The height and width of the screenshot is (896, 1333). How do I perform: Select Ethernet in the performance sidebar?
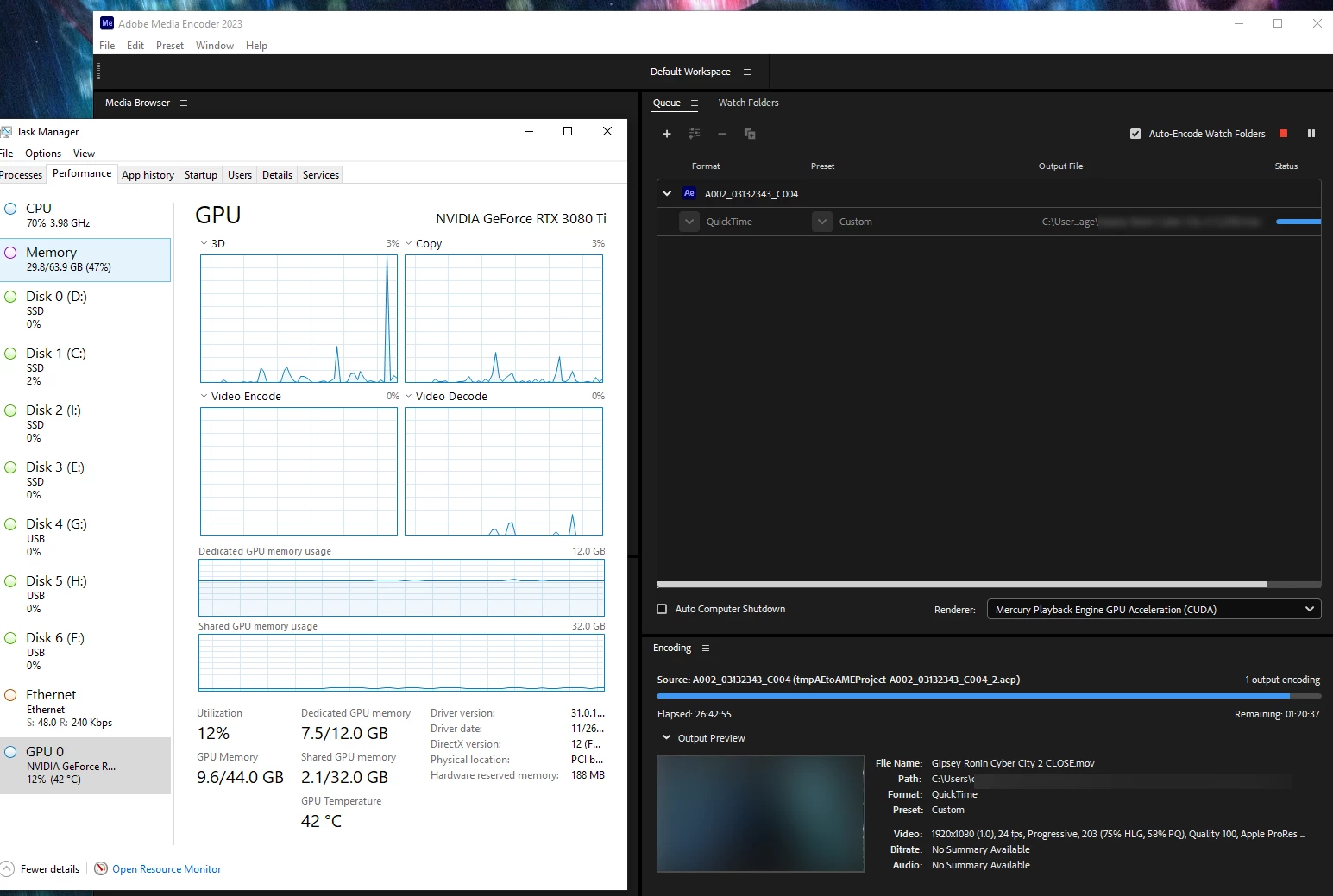pyautogui.click(x=85, y=709)
